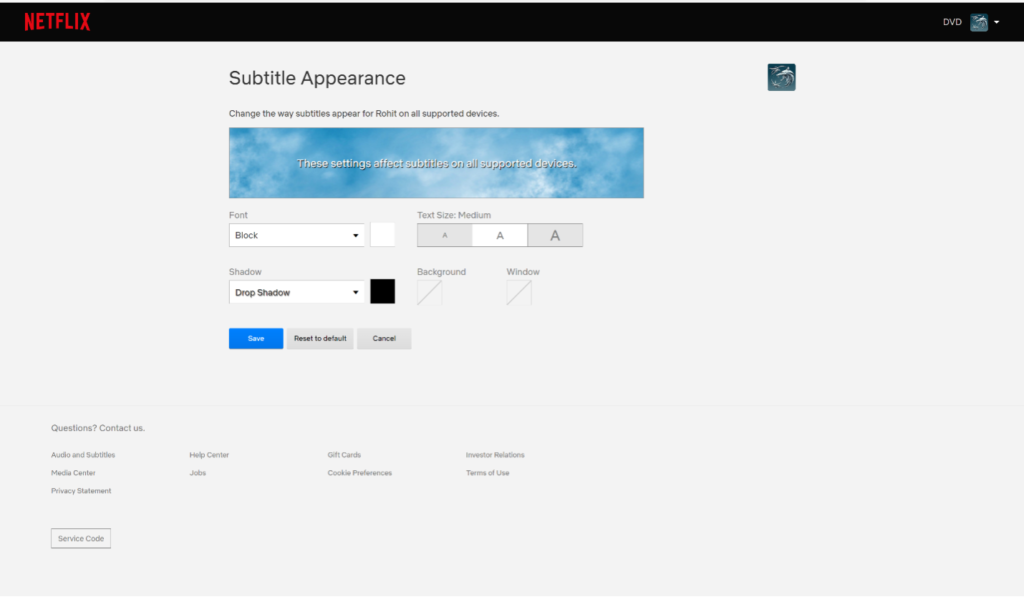1024x599 pixels.
Task: Click the Subtitle Appearance heading
Action: [317, 78]
